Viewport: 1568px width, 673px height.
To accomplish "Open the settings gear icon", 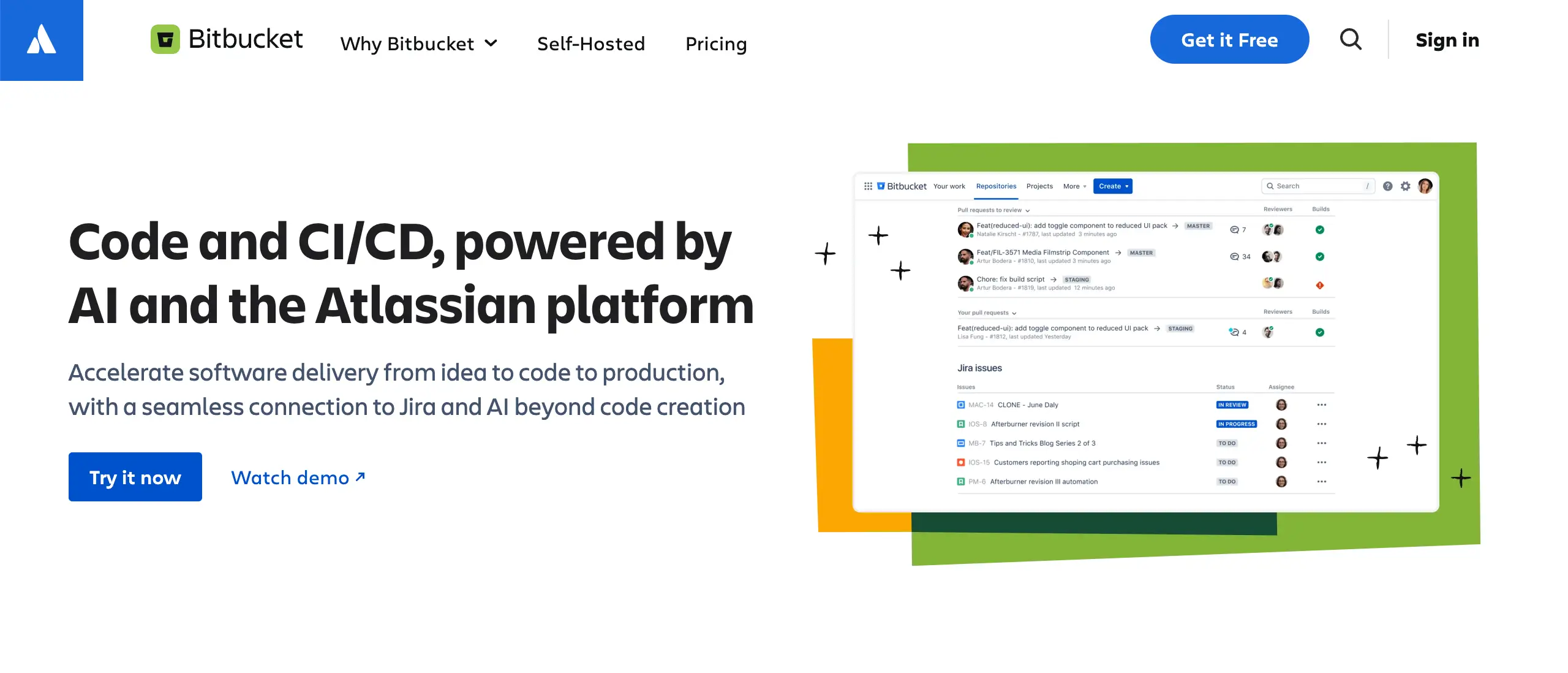I will coord(1406,186).
